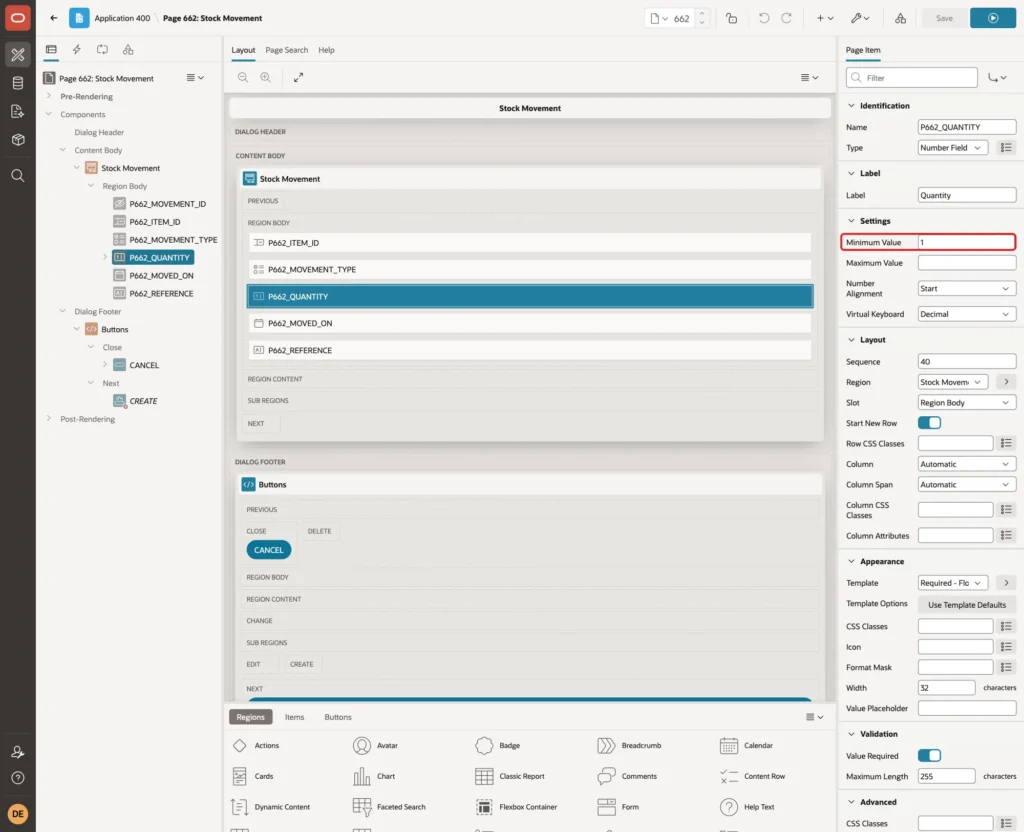The height and width of the screenshot is (832, 1024).
Task: Expand the layout to full screen
Action: [x=298, y=77]
